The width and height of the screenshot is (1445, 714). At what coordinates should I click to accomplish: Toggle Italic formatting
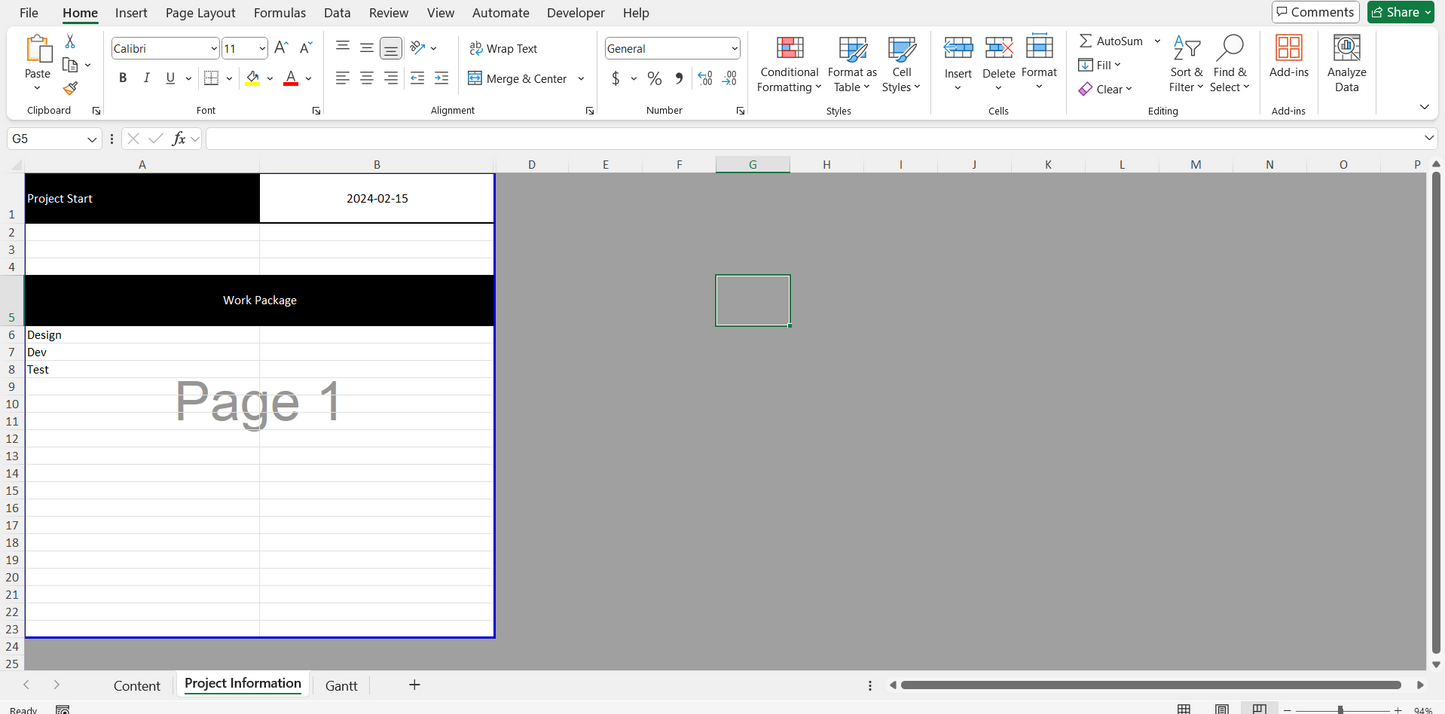pos(147,78)
